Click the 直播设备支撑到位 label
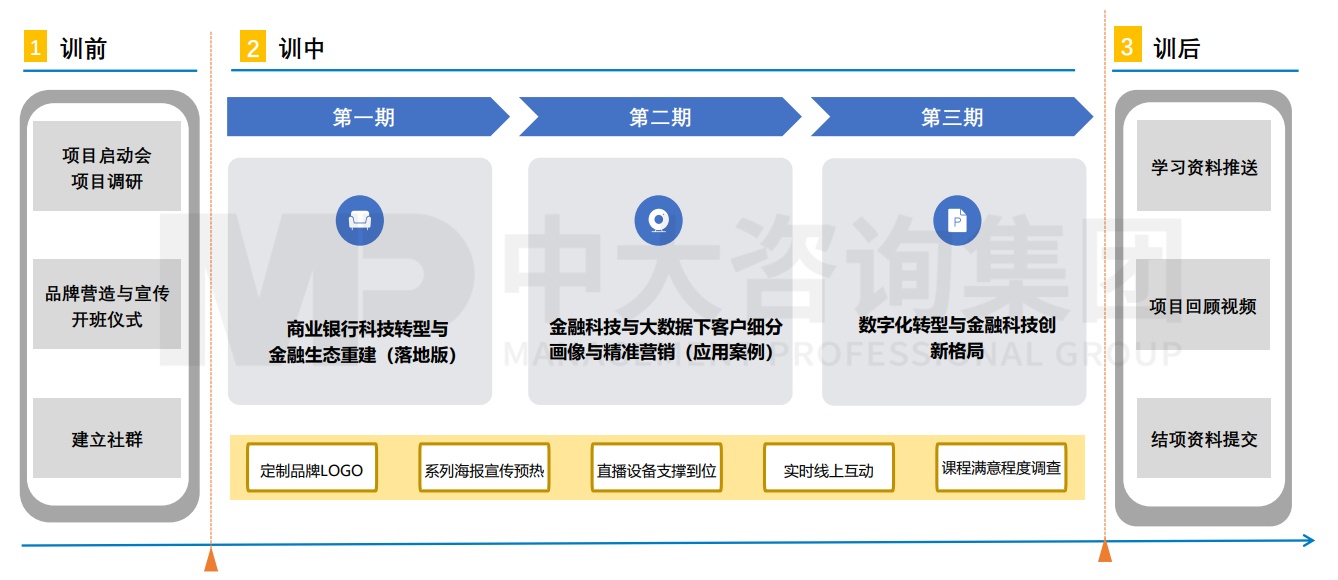Viewport: 1338px width, 580px height. pyautogui.click(x=659, y=467)
